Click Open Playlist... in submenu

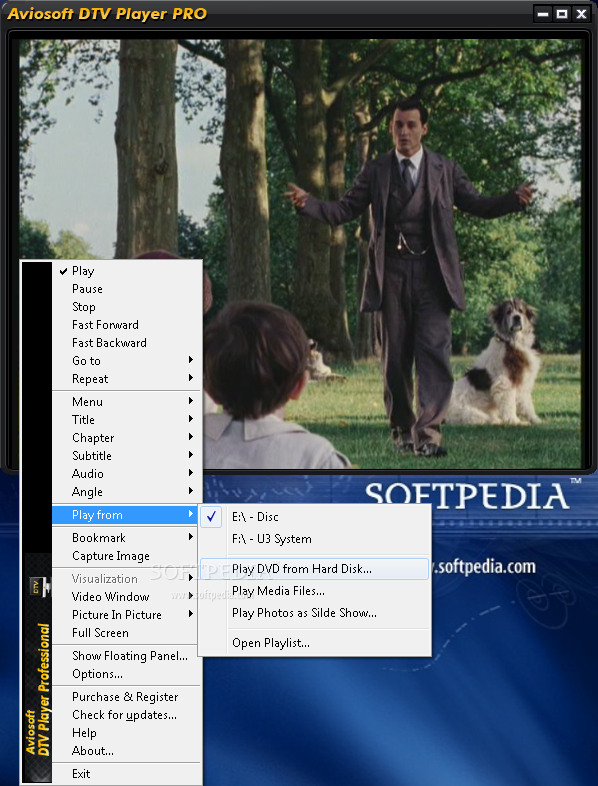(x=314, y=643)
